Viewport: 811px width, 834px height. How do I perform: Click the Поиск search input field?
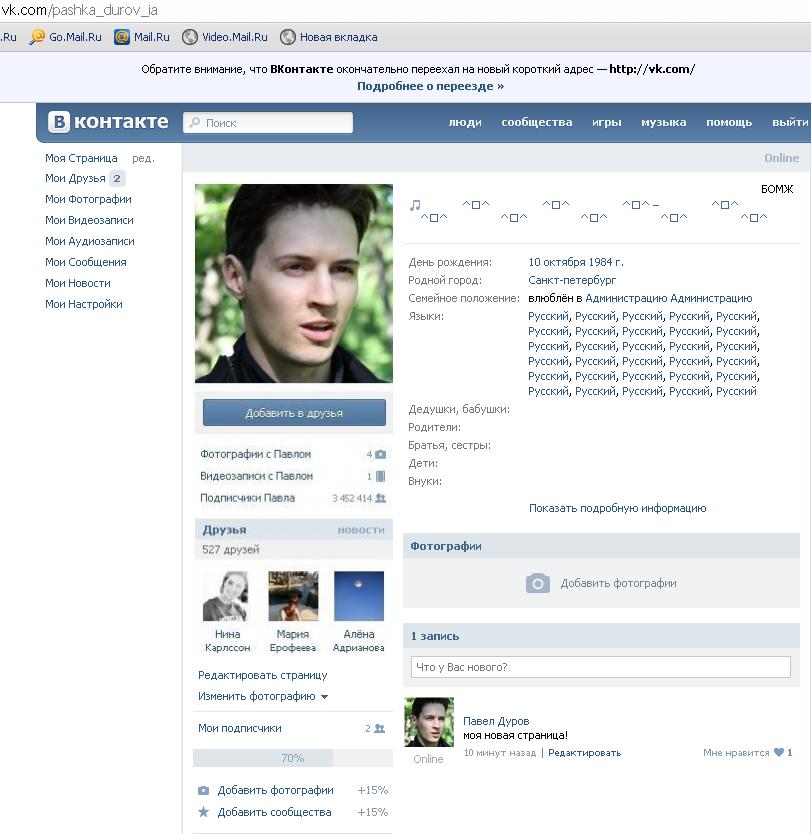(268, 122)
